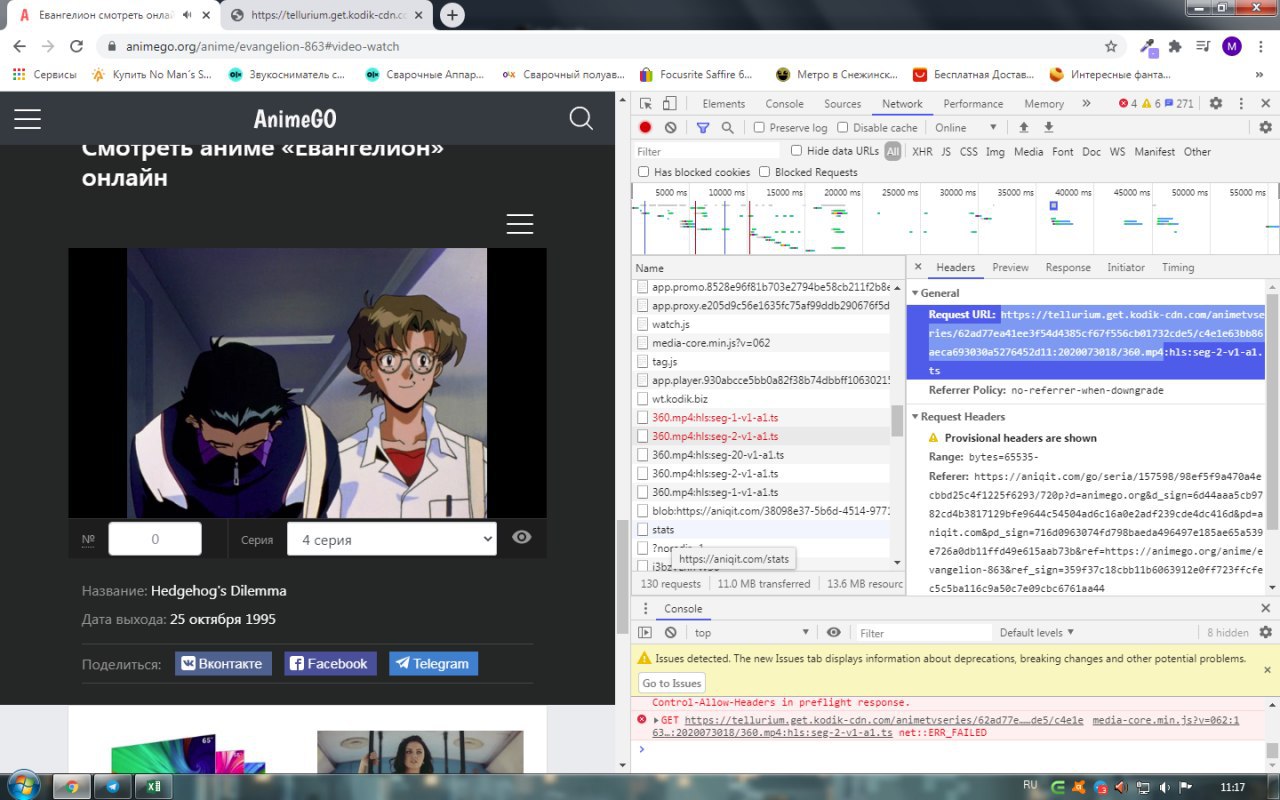The height and width of the screenshot is (800, 1280).
Task: Select request 360.mp4:hls:seg-20-v1-a1.ts
Action: pyautogui.click(x=761, y=455)
